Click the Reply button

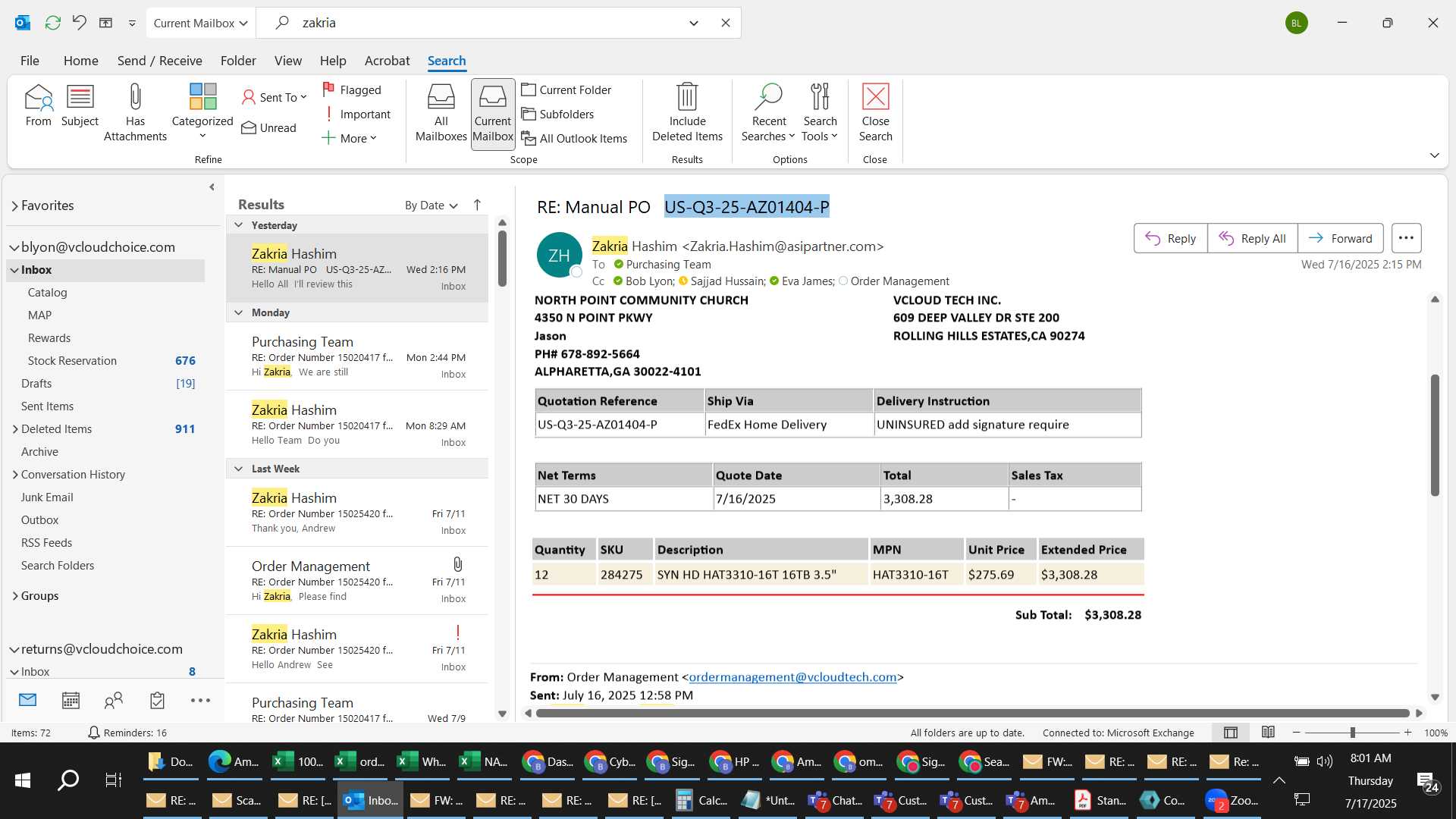click(1170, 238)
